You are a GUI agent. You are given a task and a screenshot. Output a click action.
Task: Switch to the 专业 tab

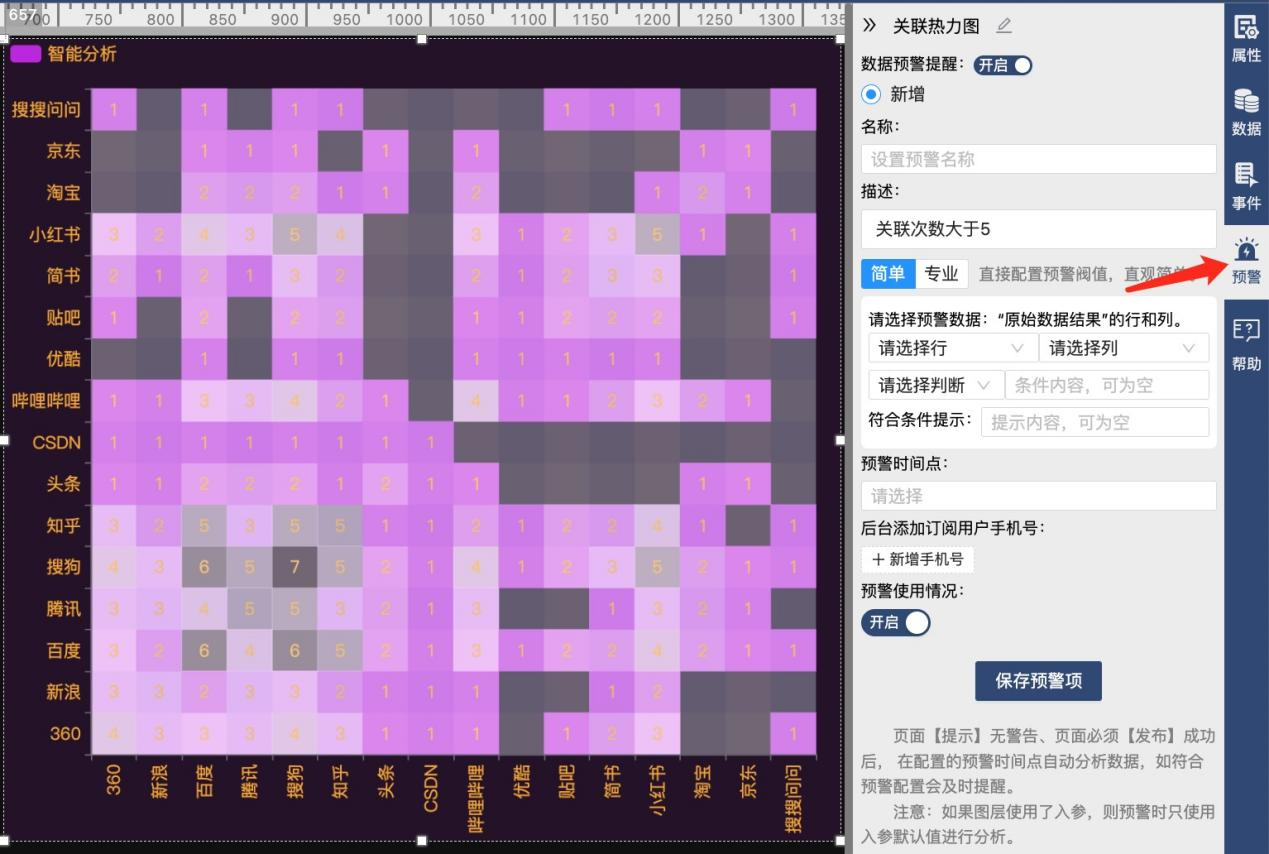point(941,273)
